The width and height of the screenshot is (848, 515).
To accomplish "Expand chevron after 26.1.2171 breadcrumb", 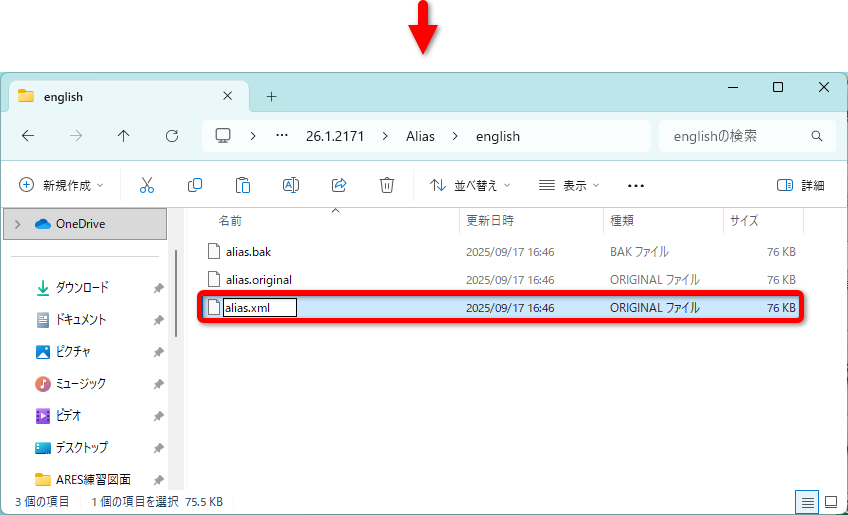I will tap(385, 136).
